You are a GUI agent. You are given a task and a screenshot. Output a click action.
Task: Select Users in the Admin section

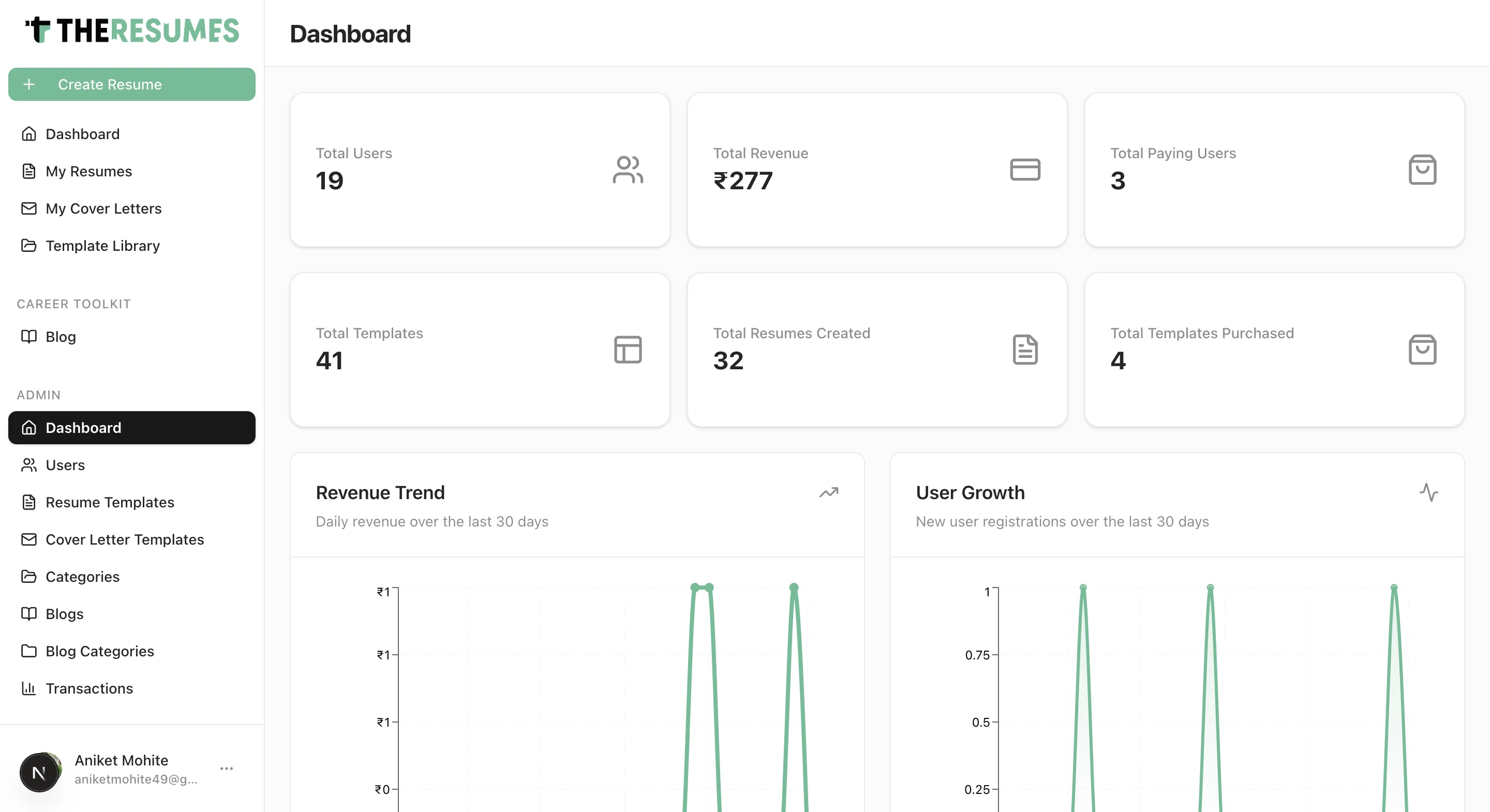click(65, 465)
